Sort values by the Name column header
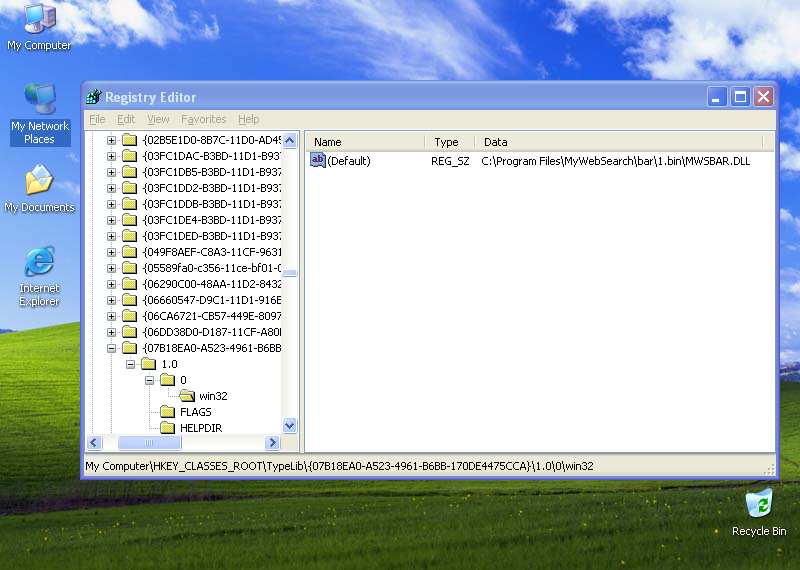 point(366,142)
